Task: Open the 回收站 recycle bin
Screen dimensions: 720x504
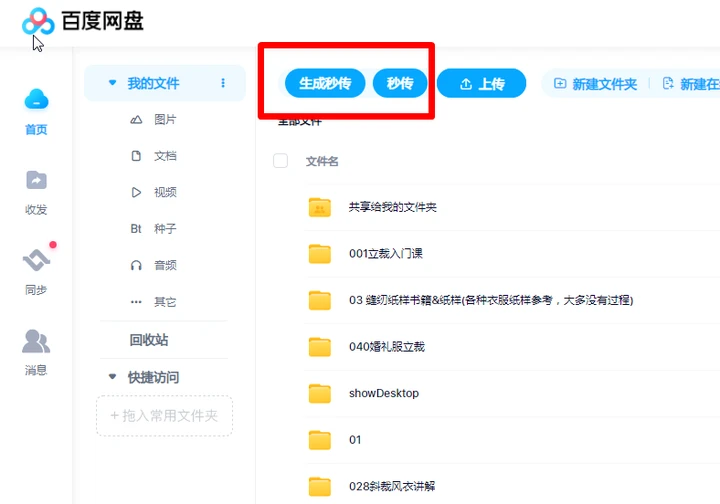Action: click(x=149, y=340)
